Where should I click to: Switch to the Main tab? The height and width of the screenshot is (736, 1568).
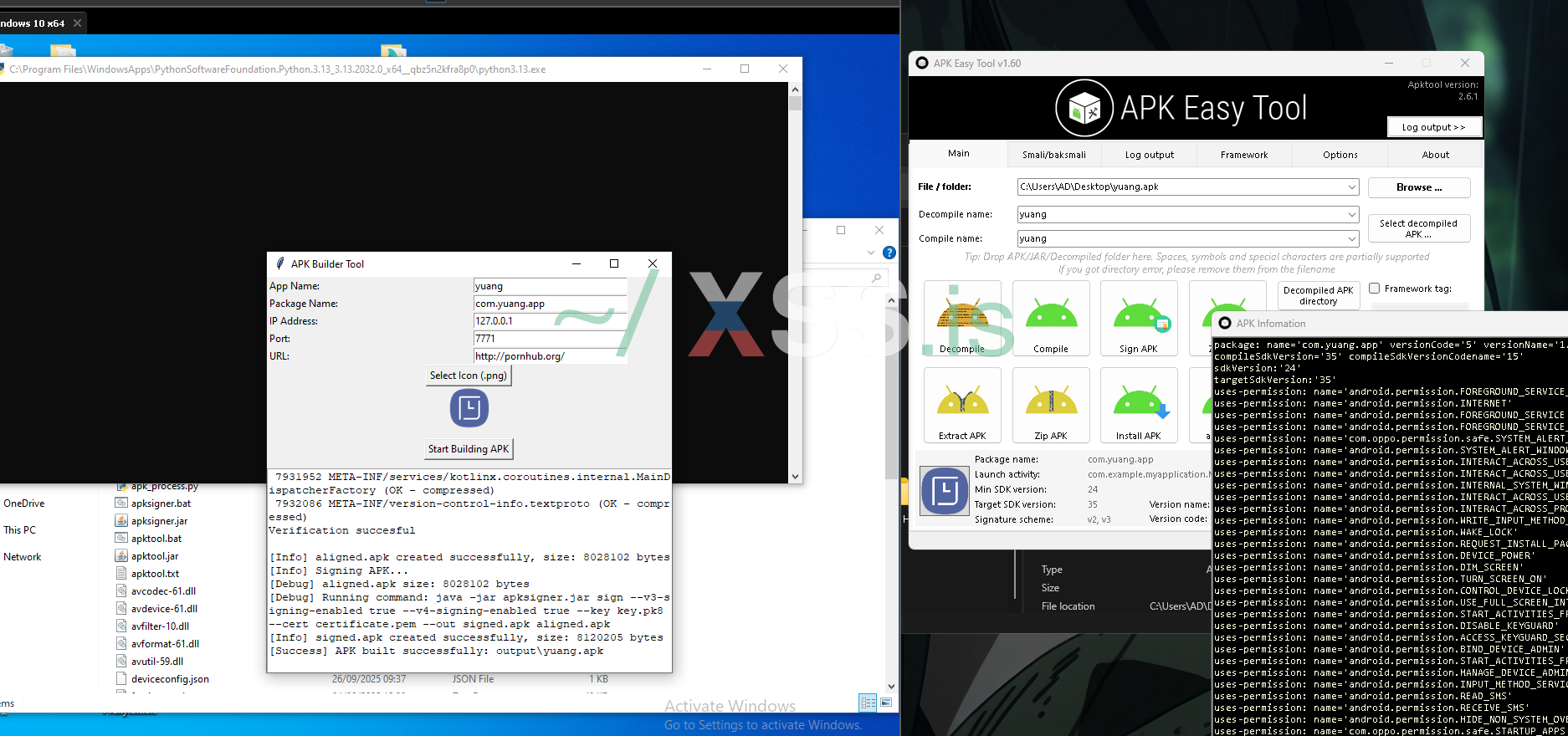pos(959,154)
